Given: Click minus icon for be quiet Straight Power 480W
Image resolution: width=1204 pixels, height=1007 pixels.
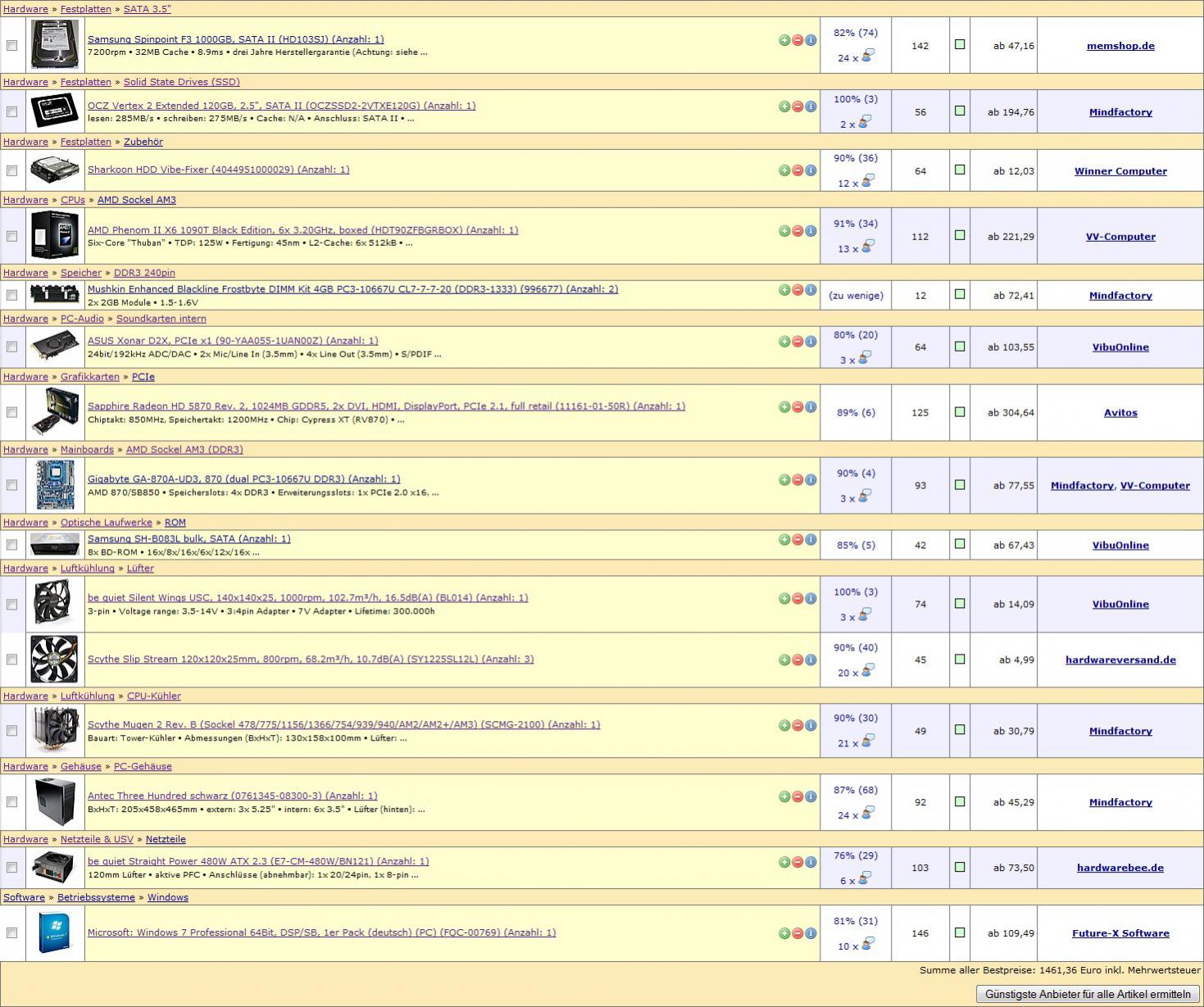Looking at the screenshot, I should tap(797, 862).
